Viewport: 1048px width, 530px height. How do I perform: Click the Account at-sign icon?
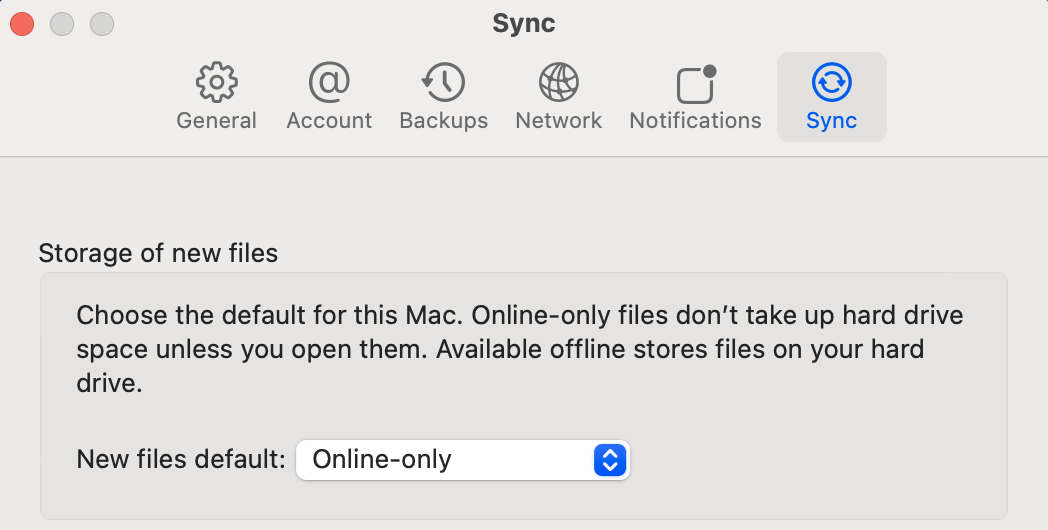tap(329, 83)
